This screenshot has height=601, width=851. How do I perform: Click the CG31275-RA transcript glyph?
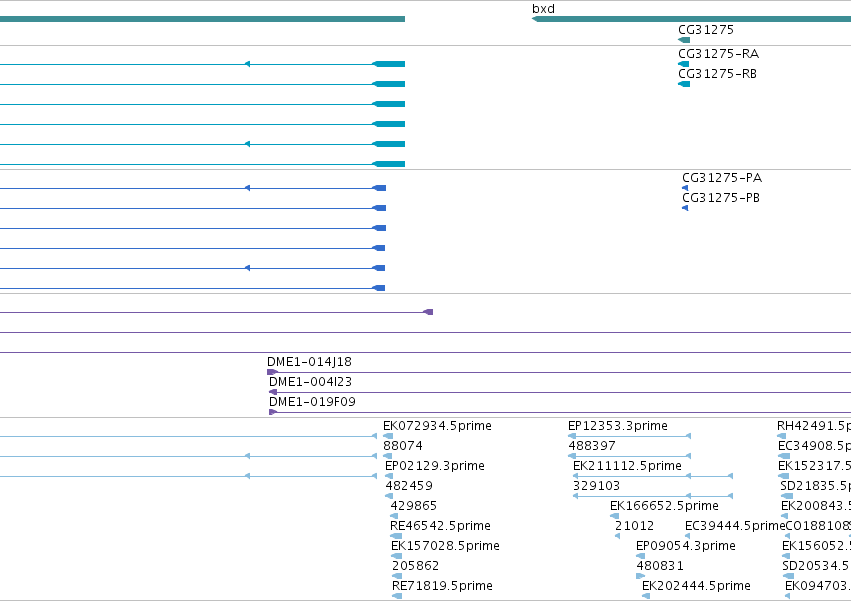(x=683, y=64)
